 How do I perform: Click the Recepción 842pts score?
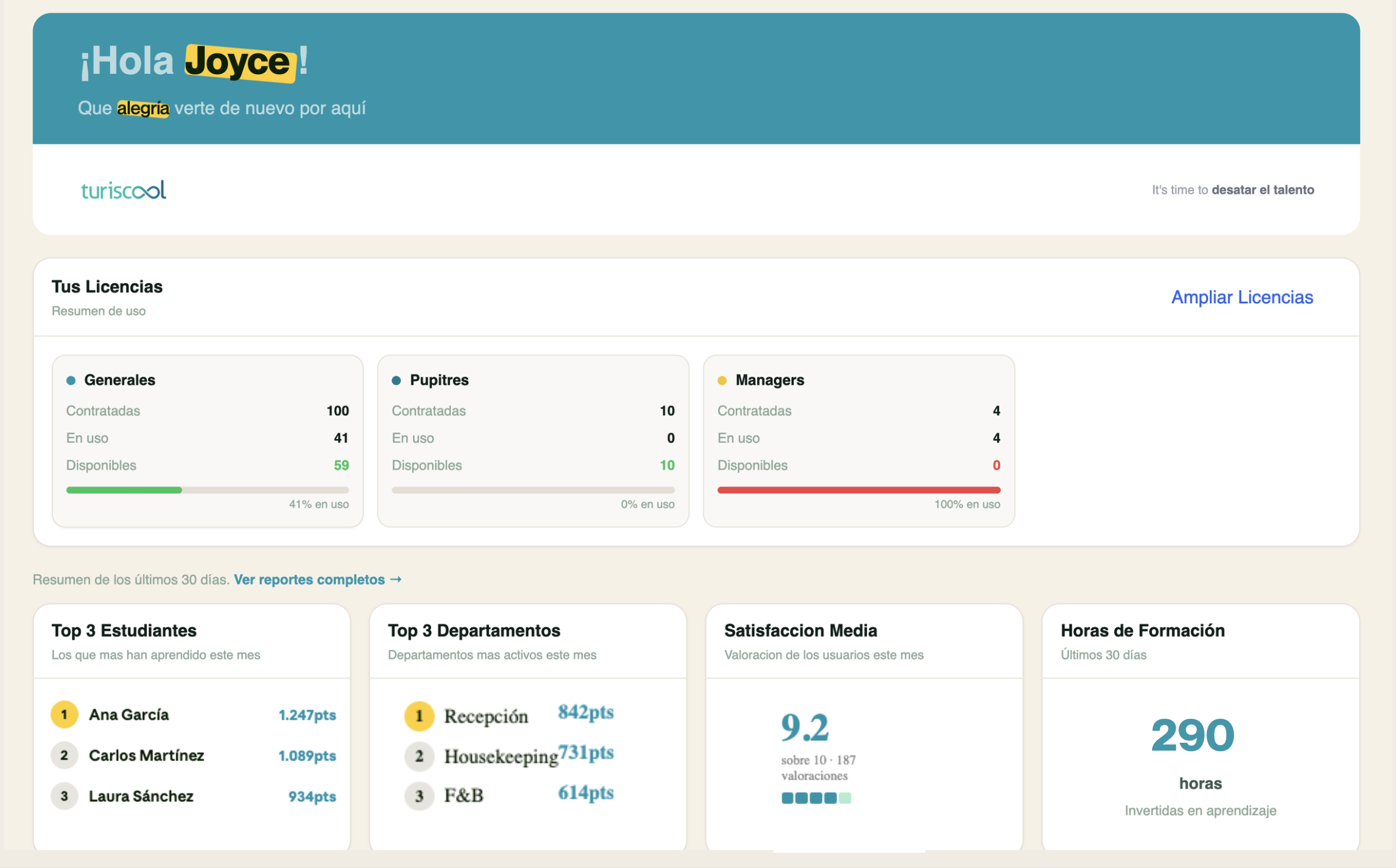coord(585,713)
